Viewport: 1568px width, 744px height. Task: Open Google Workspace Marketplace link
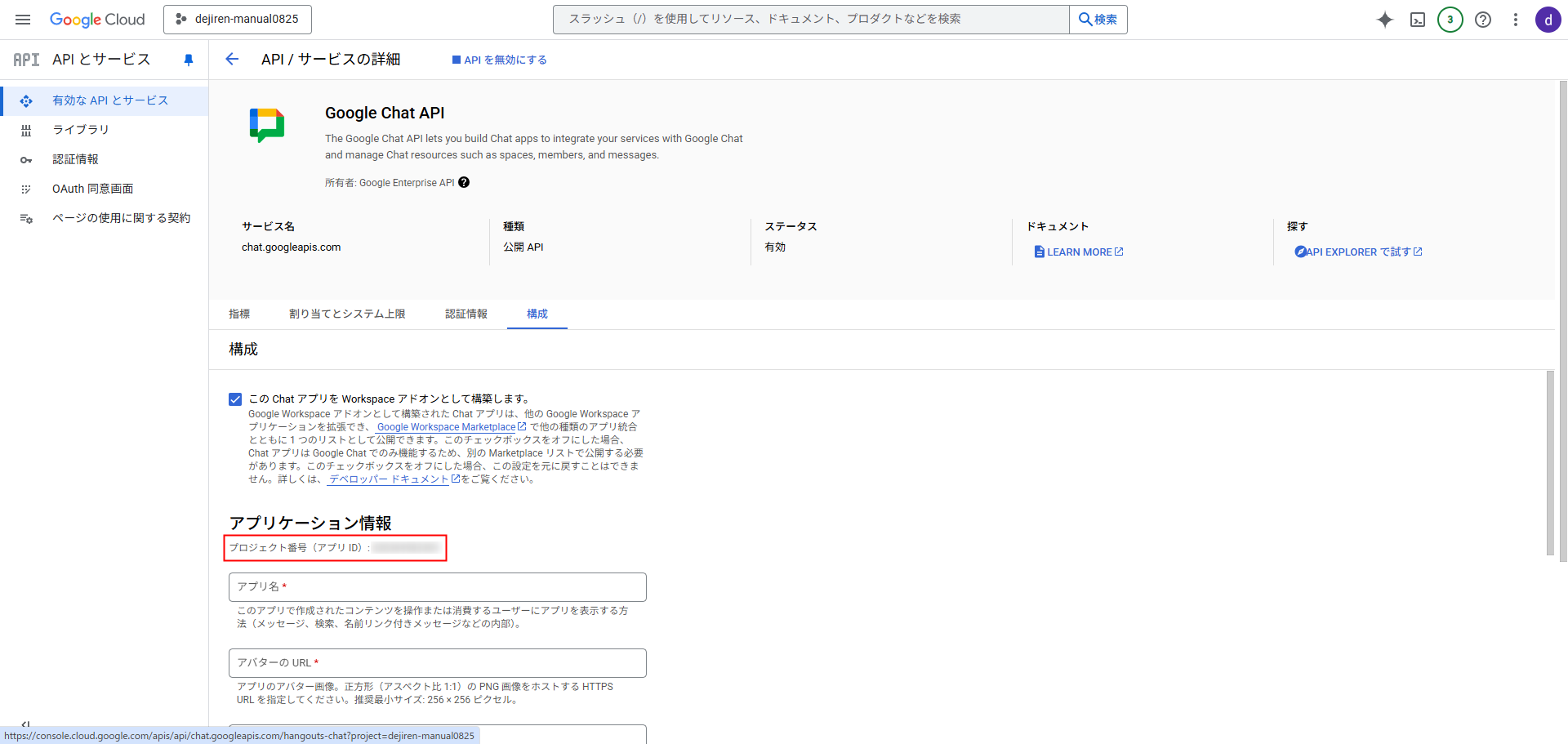(x=446, y=427)
